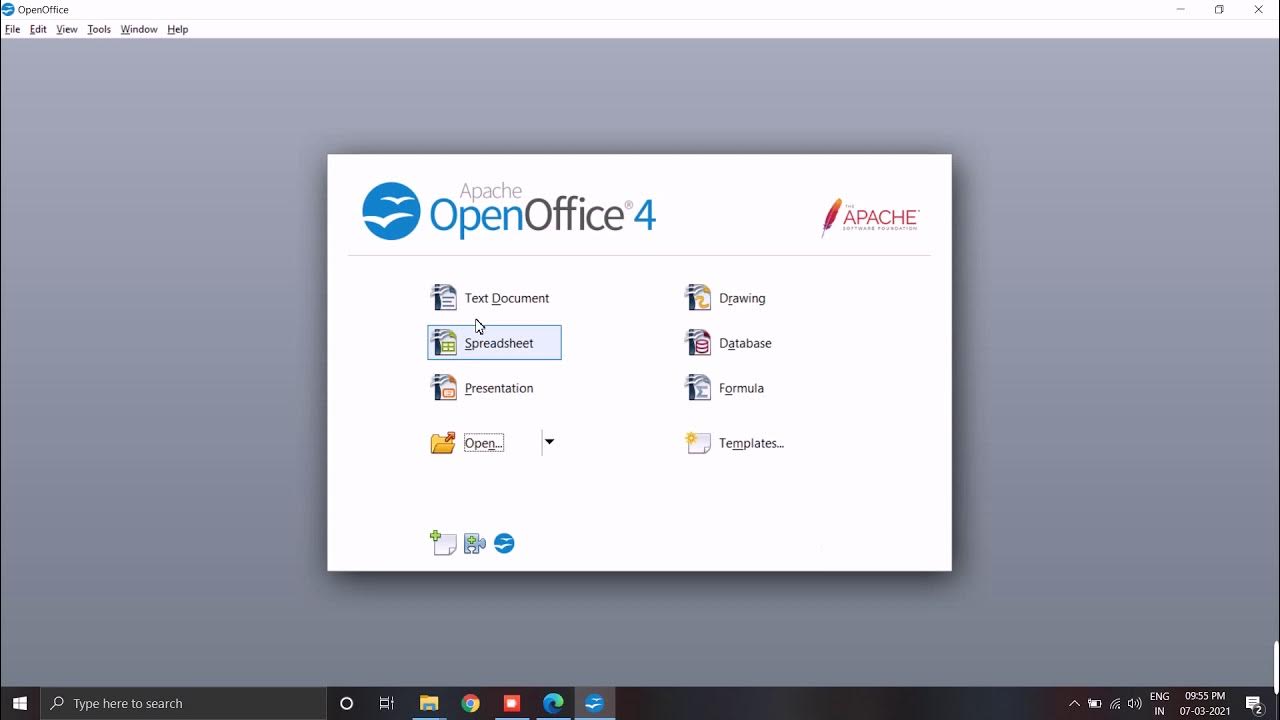Viewport: 1280px width, 720px height.
Task: Open the Windows Start menu
Action: [20, 703]
